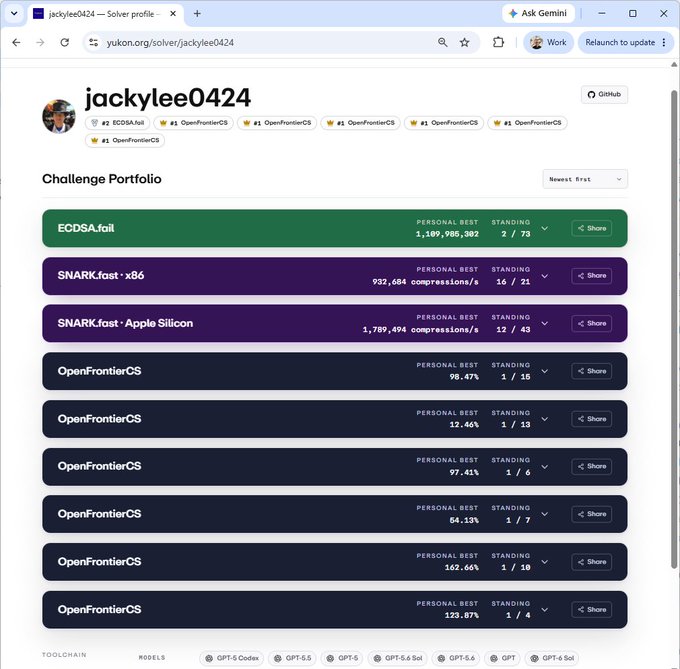
Task: Go forward with the browser forward arrow
Action: 40,42
